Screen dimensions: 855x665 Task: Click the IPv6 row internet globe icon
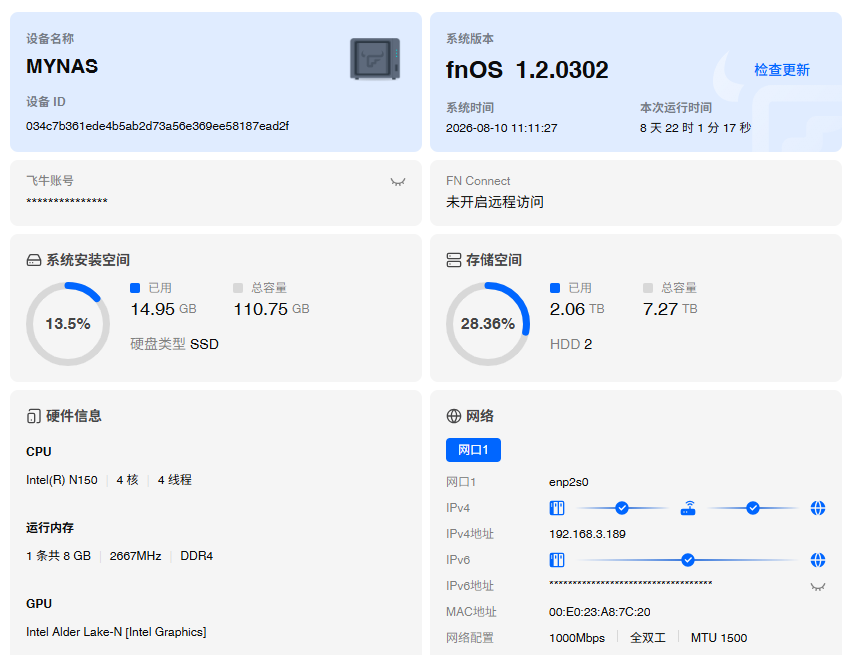point(817,560)
